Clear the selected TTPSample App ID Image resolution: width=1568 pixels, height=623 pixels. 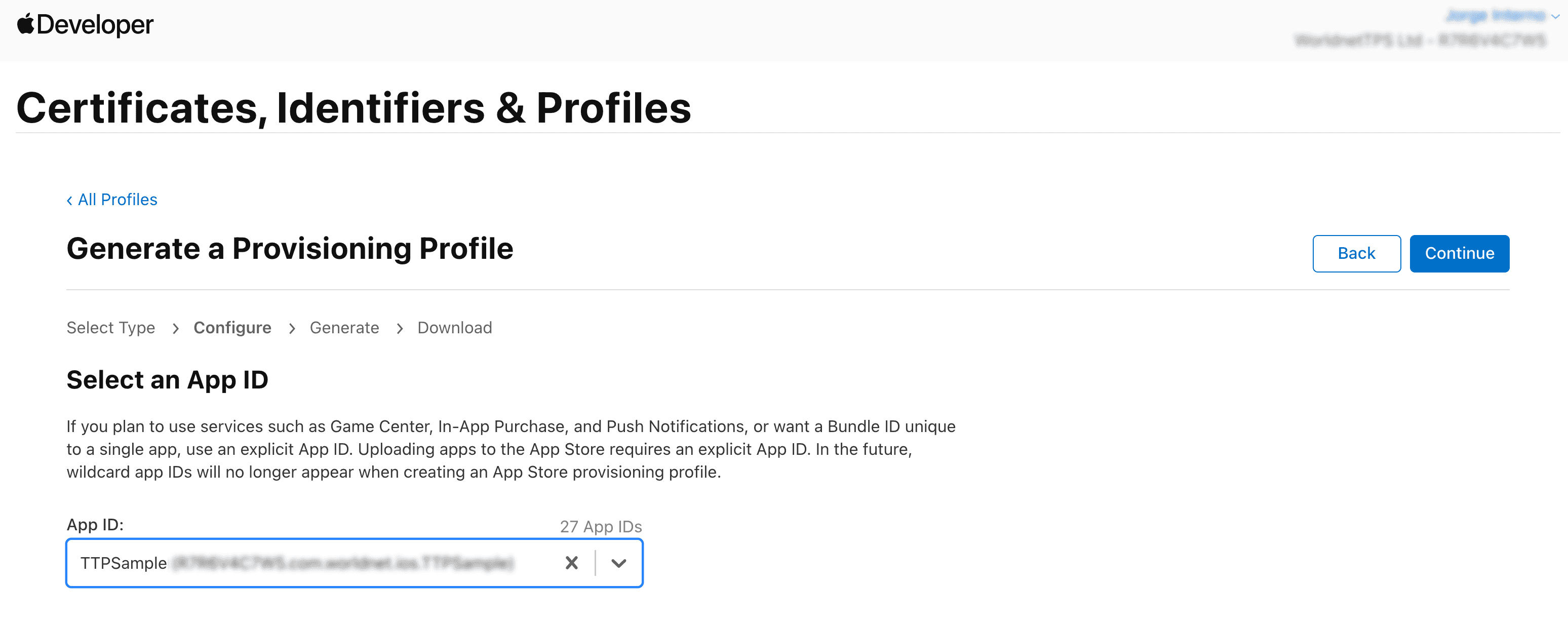571,563
